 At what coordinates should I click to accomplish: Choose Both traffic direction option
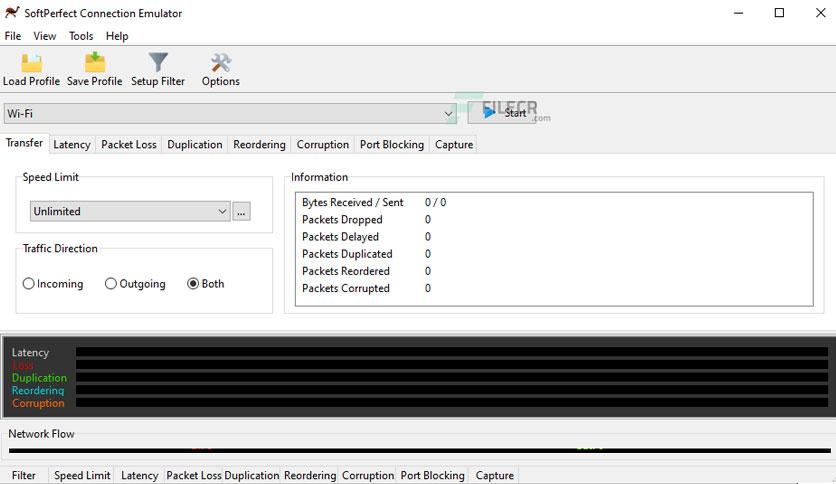[194, 284]
